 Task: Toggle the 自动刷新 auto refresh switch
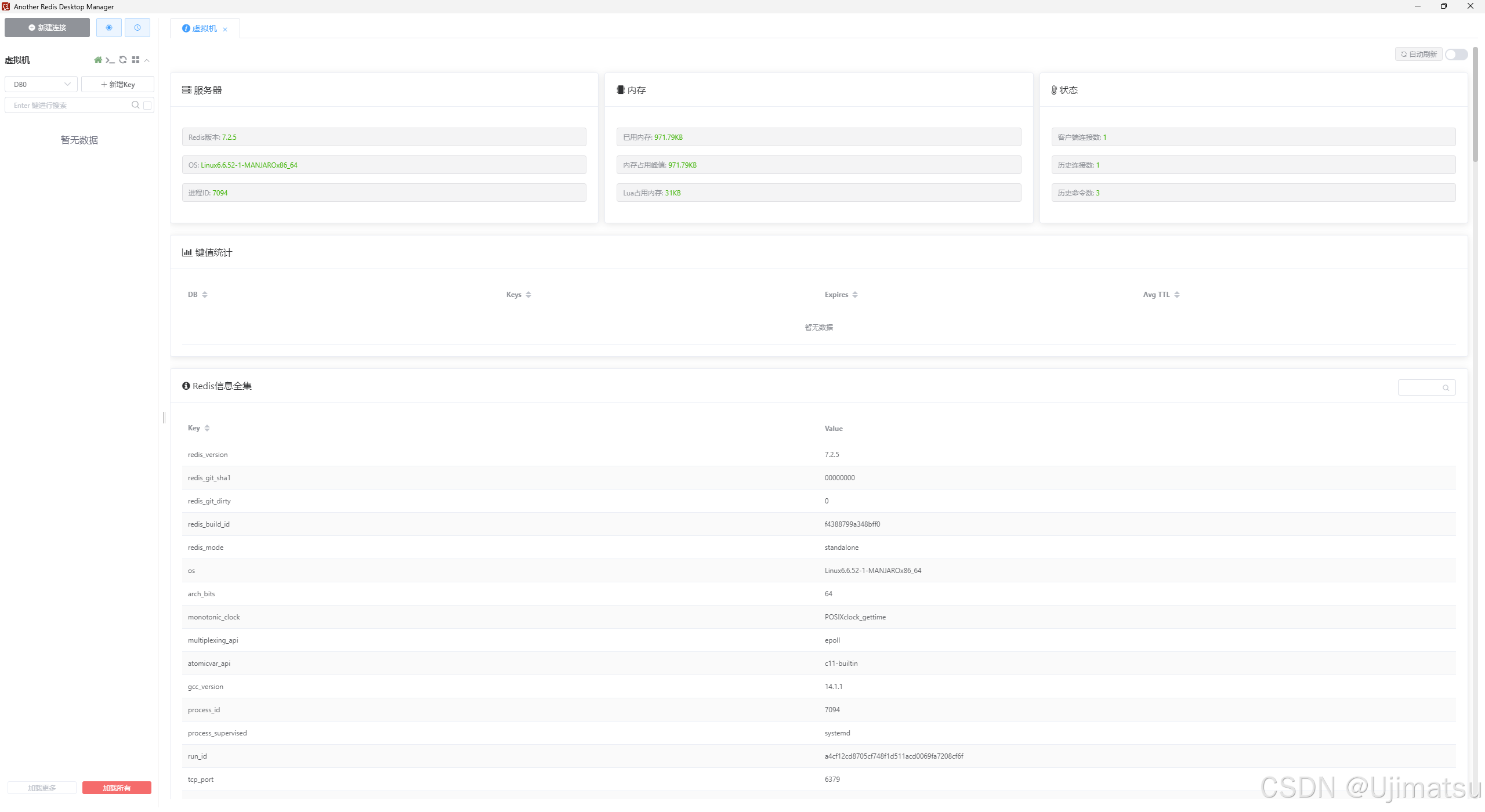click(x=1456, y=55)
